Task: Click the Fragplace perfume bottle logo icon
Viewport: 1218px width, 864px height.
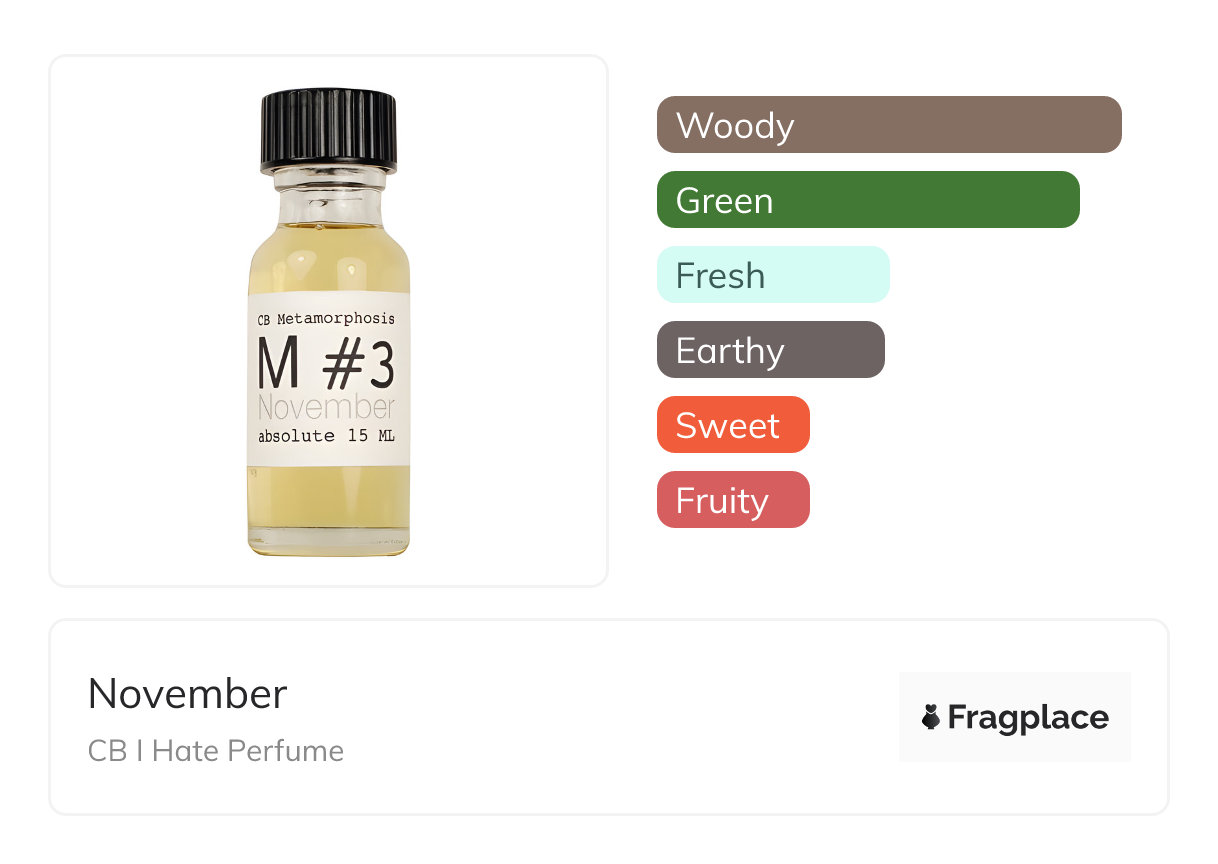Action: pyautogui.click(x=931, y=717)
